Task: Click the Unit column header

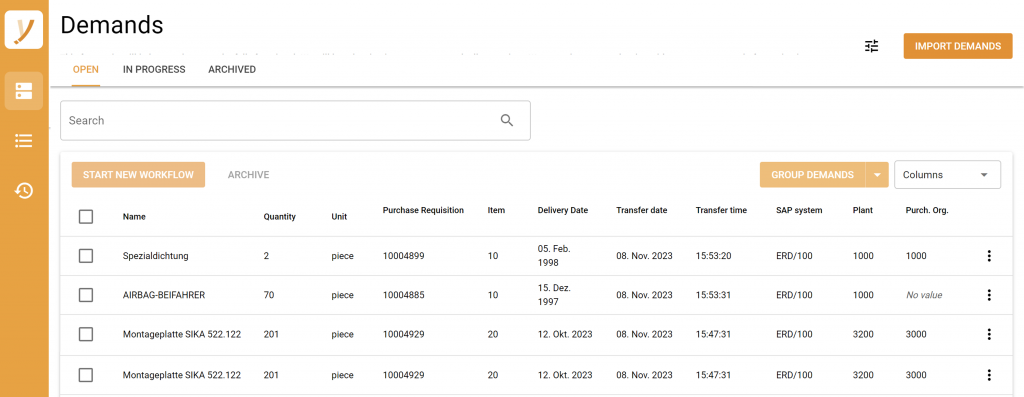Action: 339,217
